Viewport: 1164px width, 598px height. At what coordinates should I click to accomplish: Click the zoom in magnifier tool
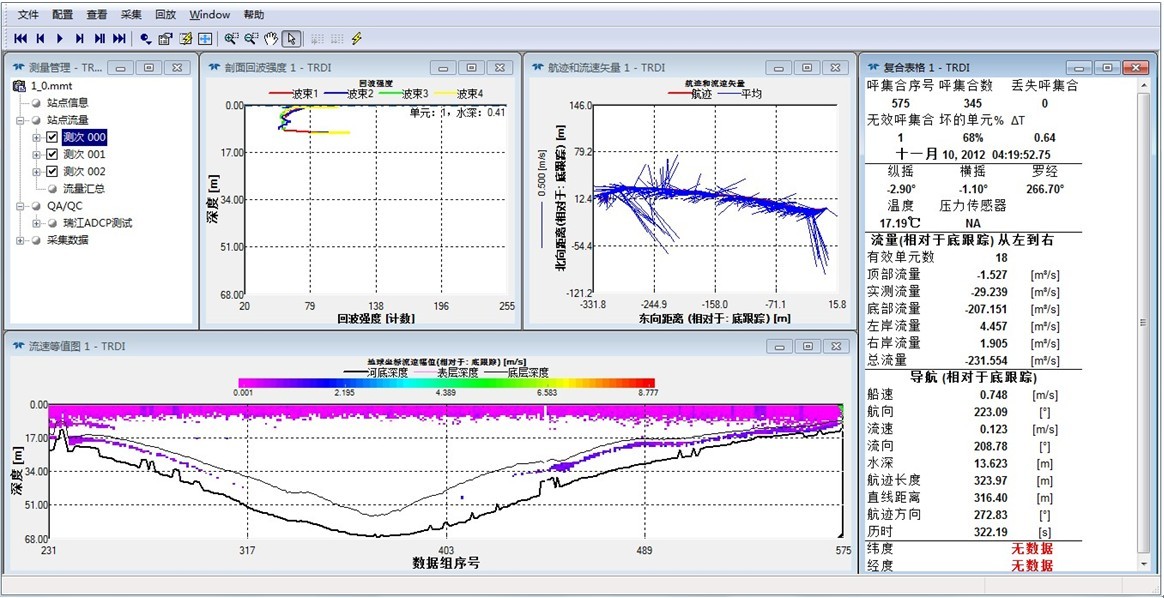point(231,39)
